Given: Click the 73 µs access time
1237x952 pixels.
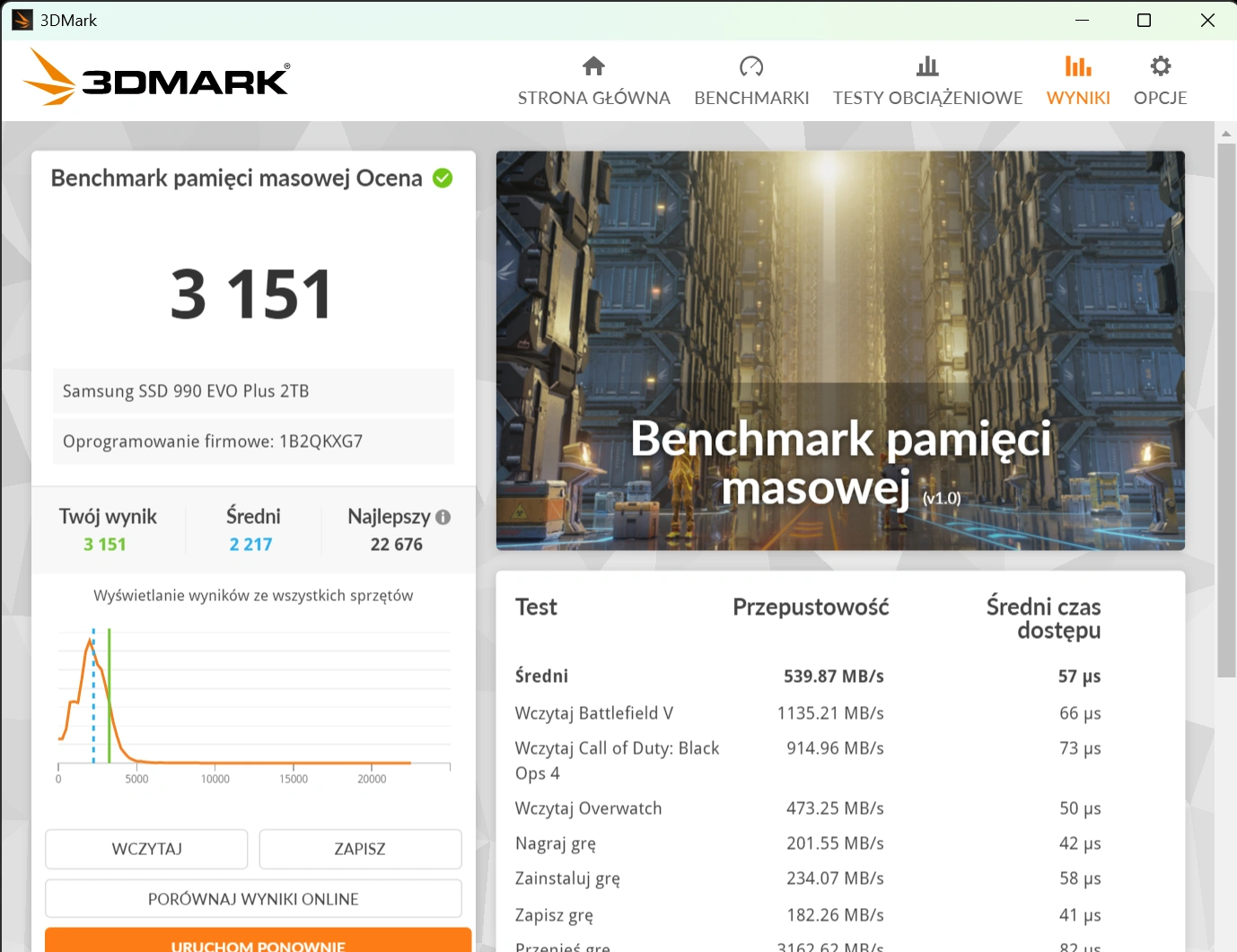Looking at the screenshot, I should coord(1080,748).
